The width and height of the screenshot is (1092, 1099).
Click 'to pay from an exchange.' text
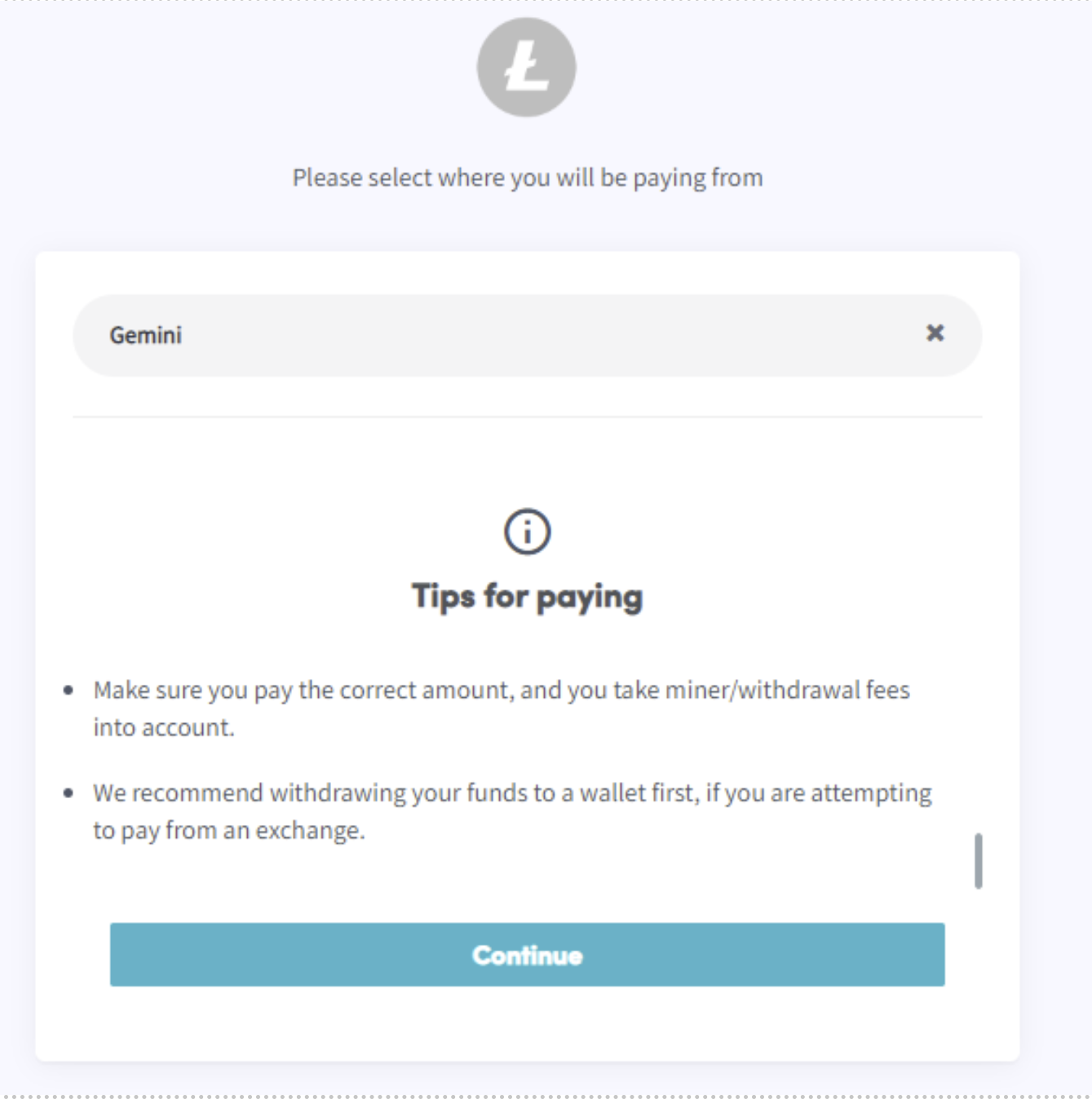click(229, 831)
